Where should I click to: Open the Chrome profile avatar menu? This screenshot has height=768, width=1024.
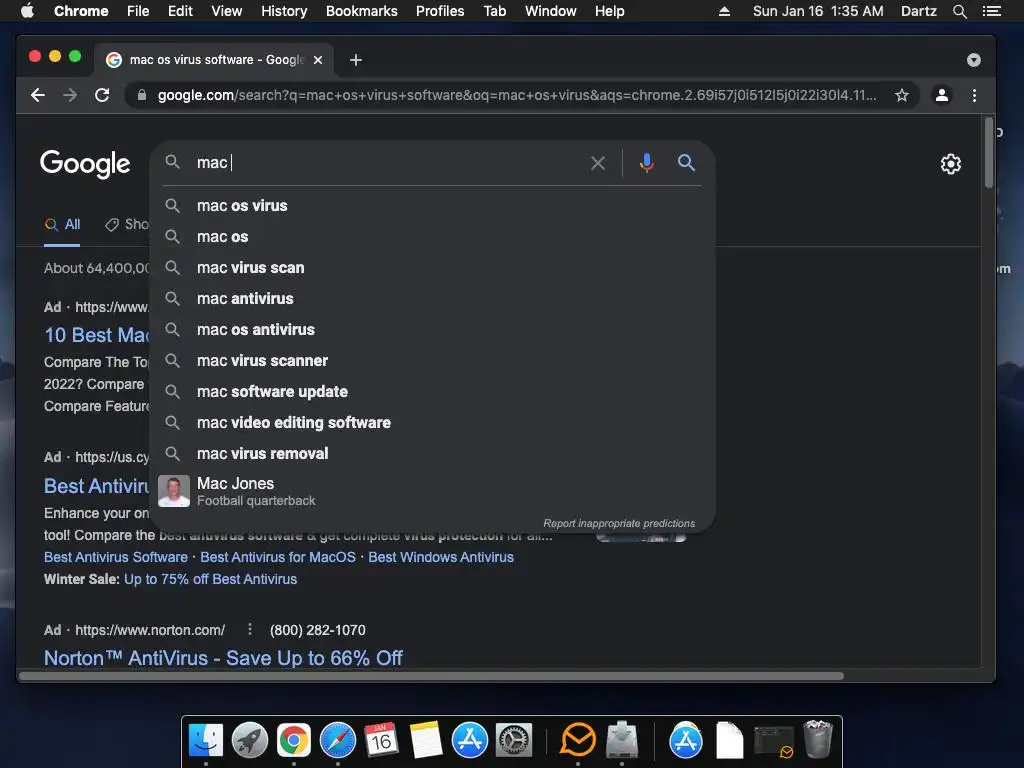942,95
